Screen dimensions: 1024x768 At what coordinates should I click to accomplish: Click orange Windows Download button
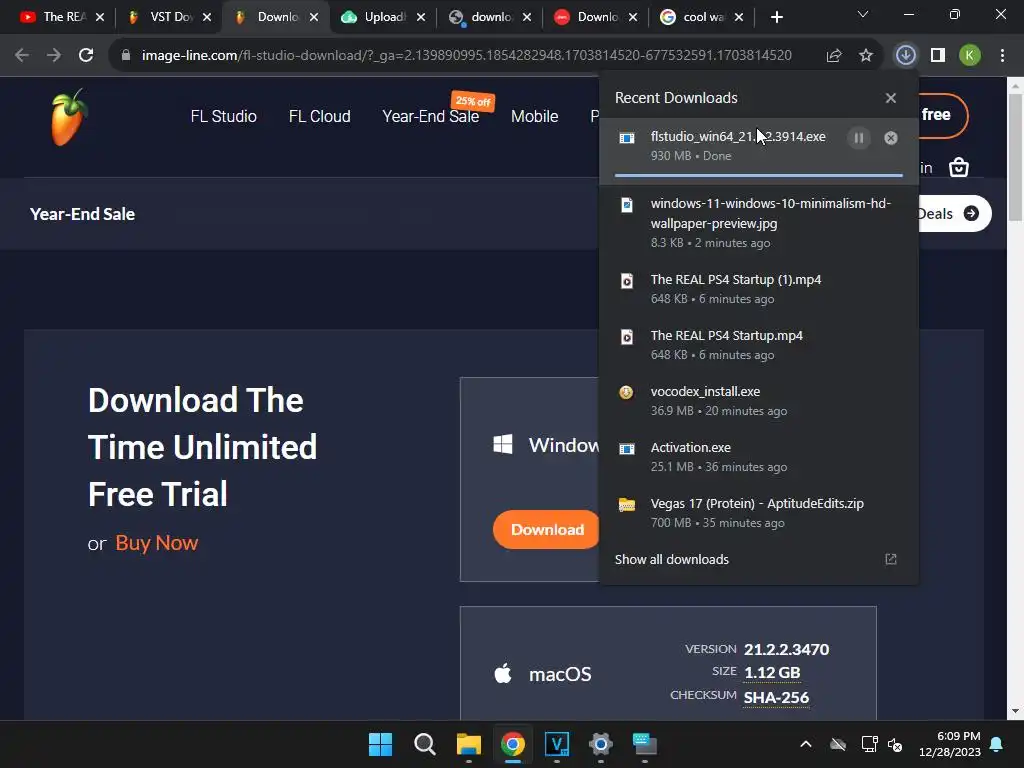(547, 530)
